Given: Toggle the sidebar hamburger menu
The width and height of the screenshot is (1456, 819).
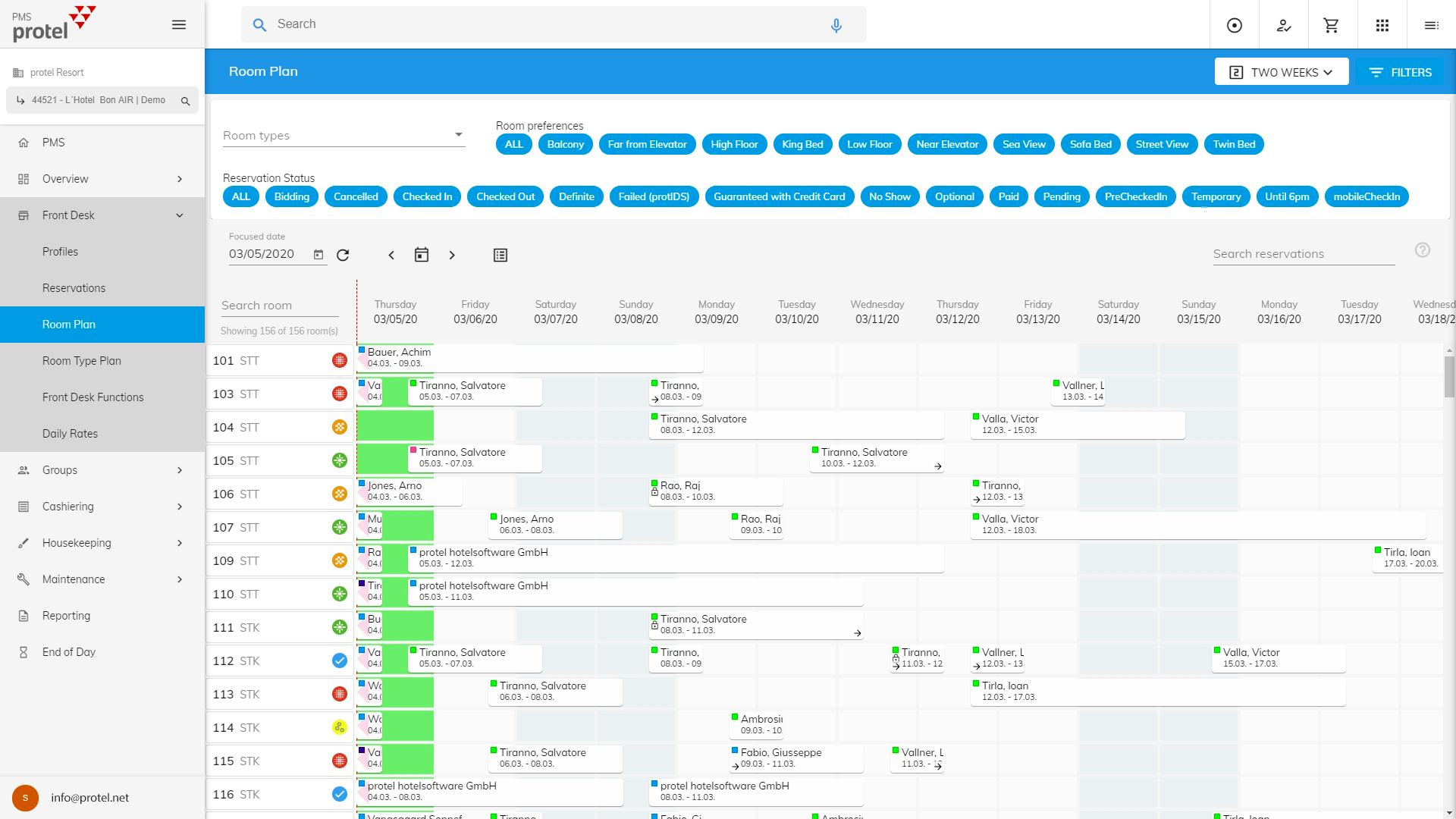Looking at the screenshot, I should [x=179, y=24].
